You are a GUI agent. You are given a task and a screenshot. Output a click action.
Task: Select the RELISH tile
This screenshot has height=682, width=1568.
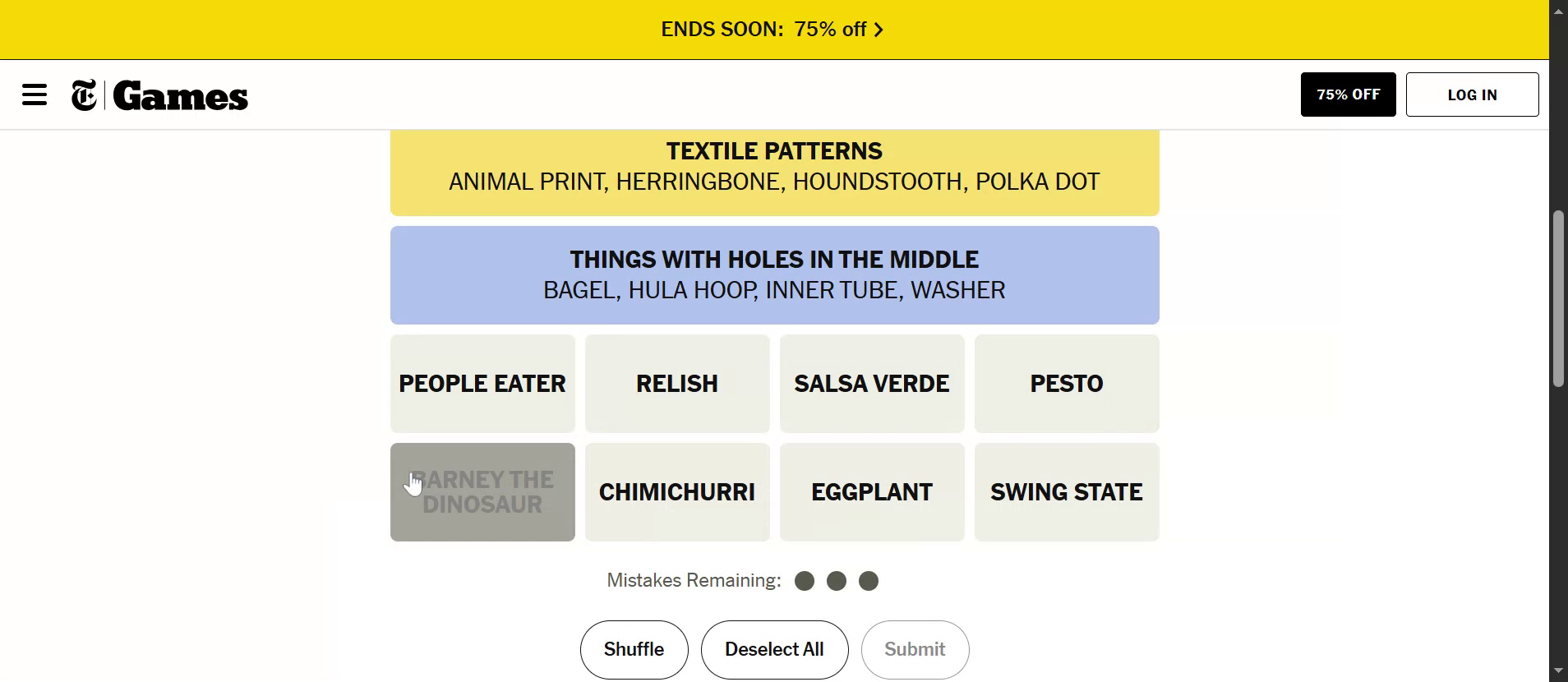(677, 384)
